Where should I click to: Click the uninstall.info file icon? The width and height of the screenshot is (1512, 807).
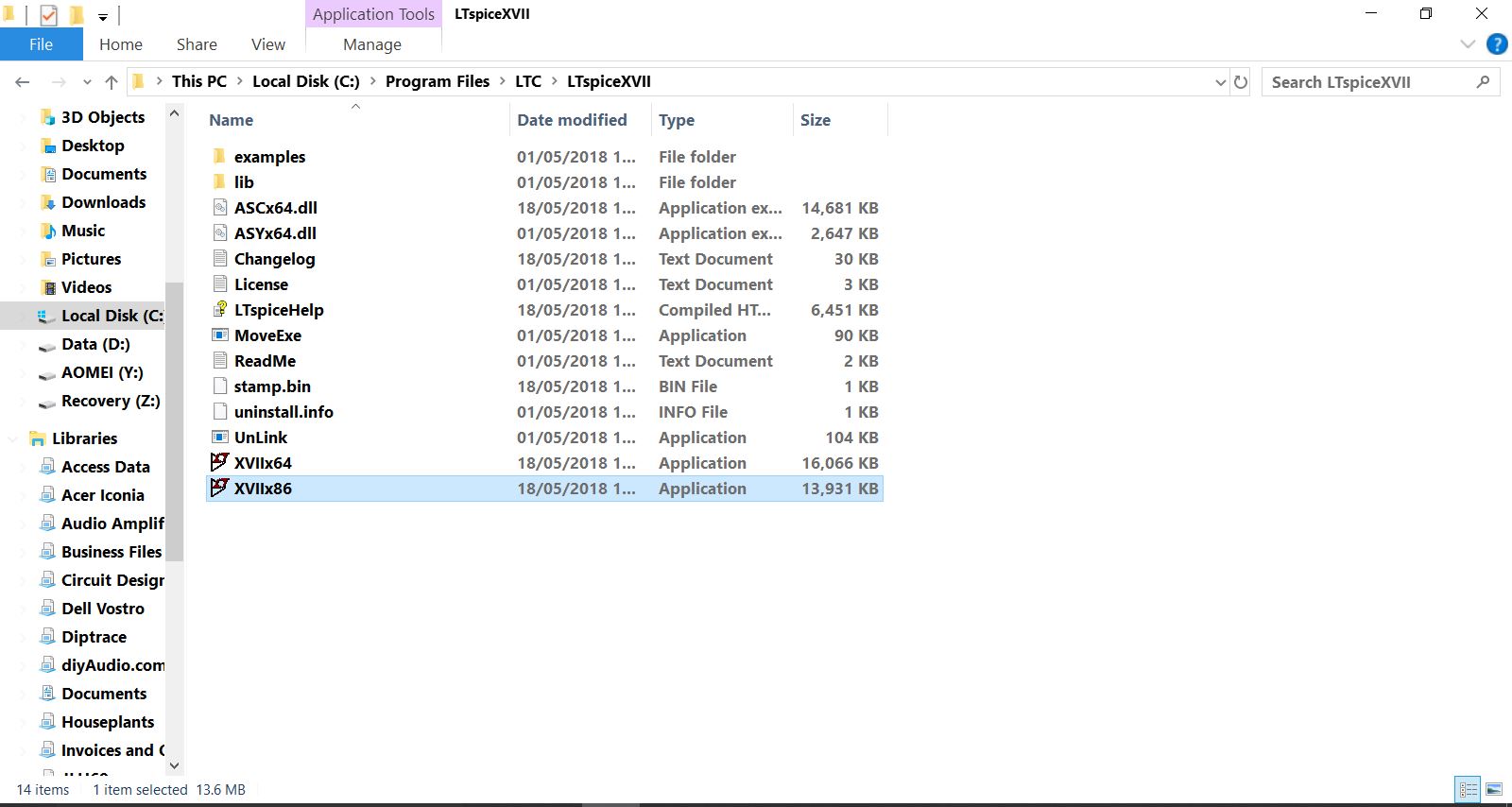click(219, 411)
